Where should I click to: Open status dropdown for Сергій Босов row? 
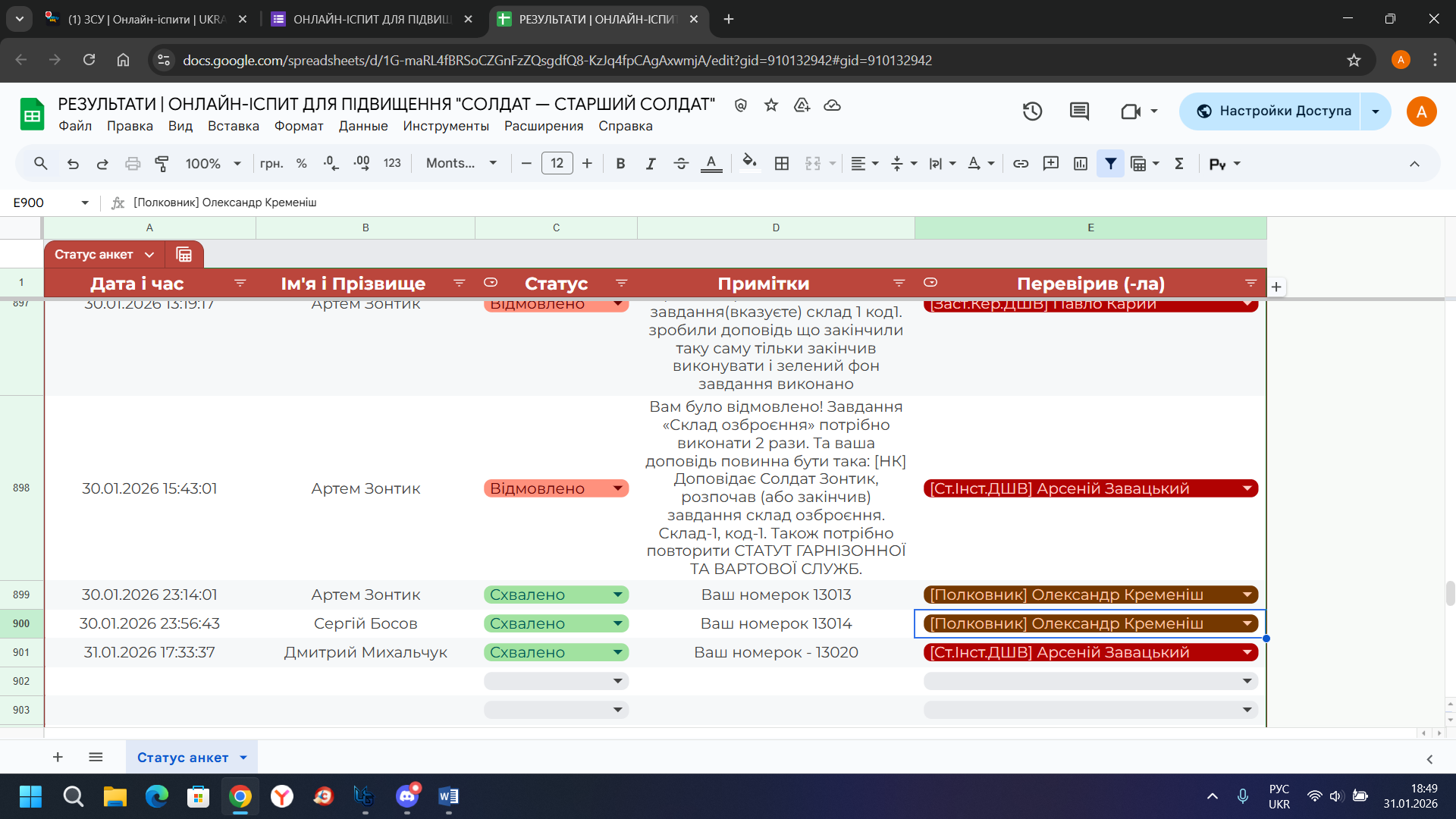click(x=618, y=623)
